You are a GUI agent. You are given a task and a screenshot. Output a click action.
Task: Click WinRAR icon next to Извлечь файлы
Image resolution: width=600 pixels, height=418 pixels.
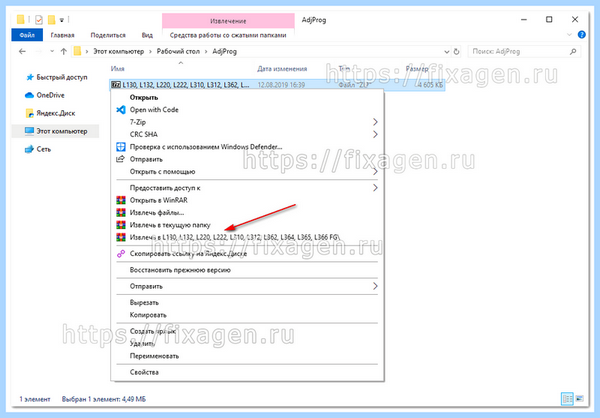[121, 212]
